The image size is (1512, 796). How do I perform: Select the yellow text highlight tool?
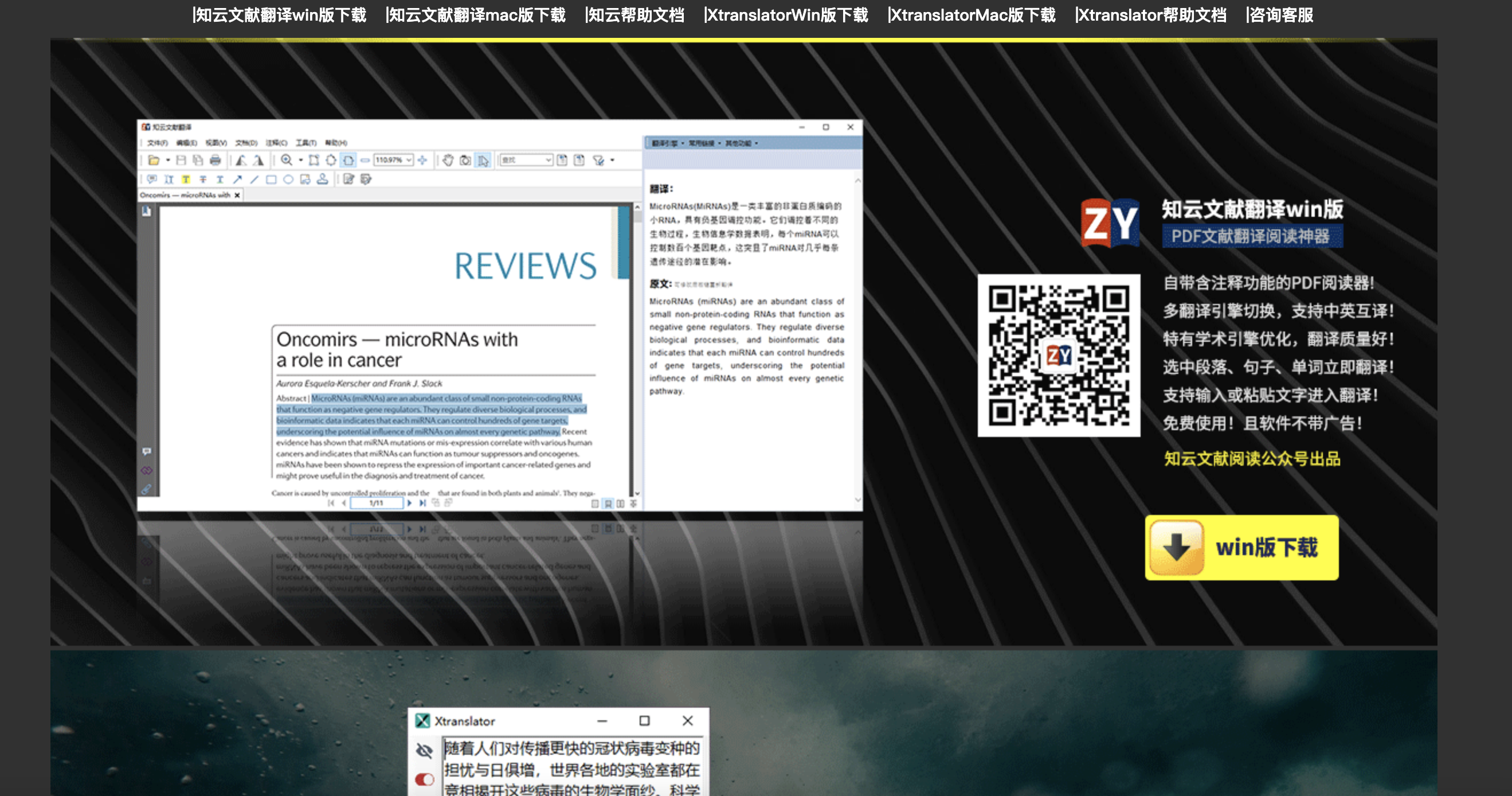(x=186, y=179)
